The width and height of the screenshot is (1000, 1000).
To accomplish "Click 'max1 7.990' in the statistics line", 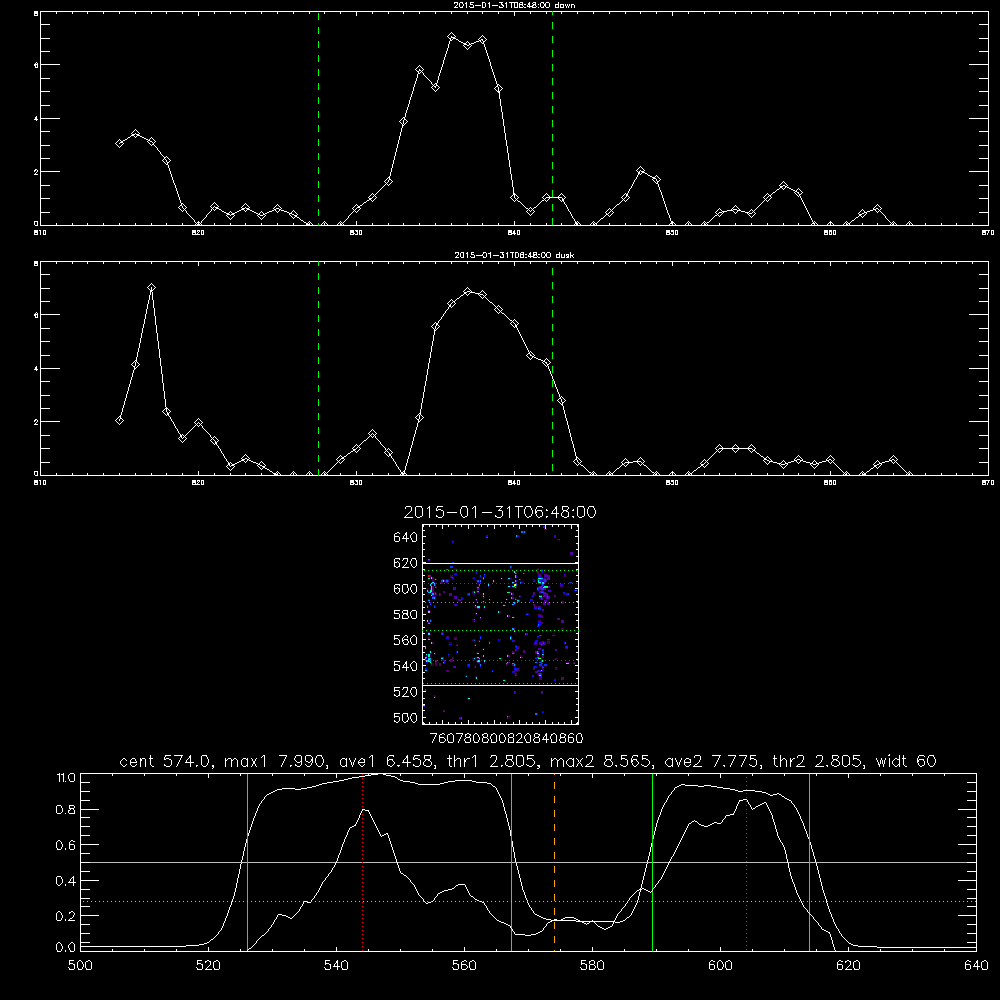I will (x=272, y=761).
